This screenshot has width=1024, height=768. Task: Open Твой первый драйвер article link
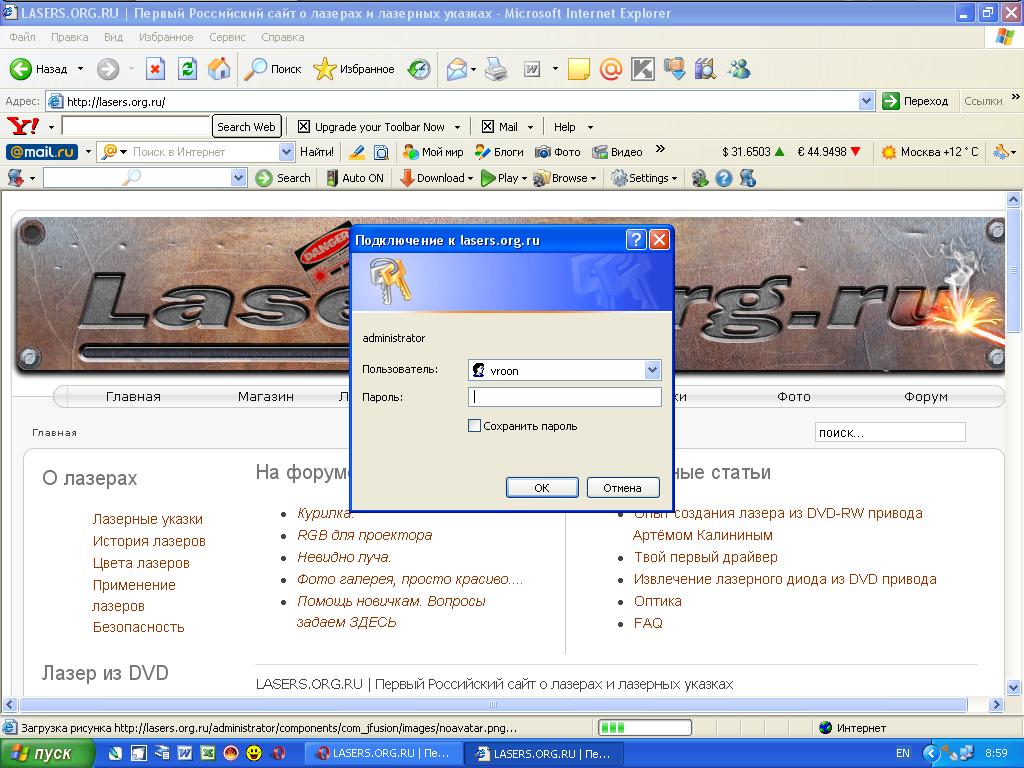coord(705,557)
